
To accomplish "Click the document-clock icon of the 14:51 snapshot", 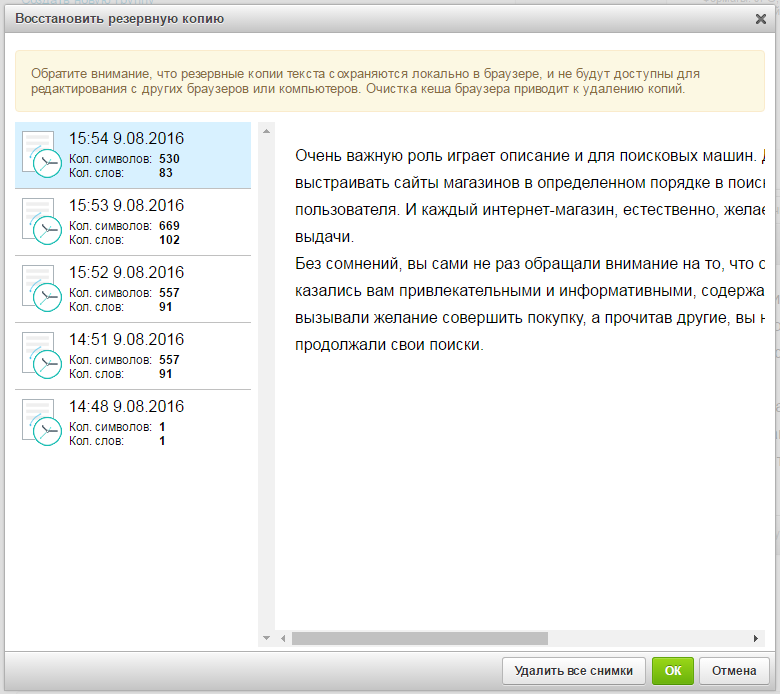I will (40, 355).
